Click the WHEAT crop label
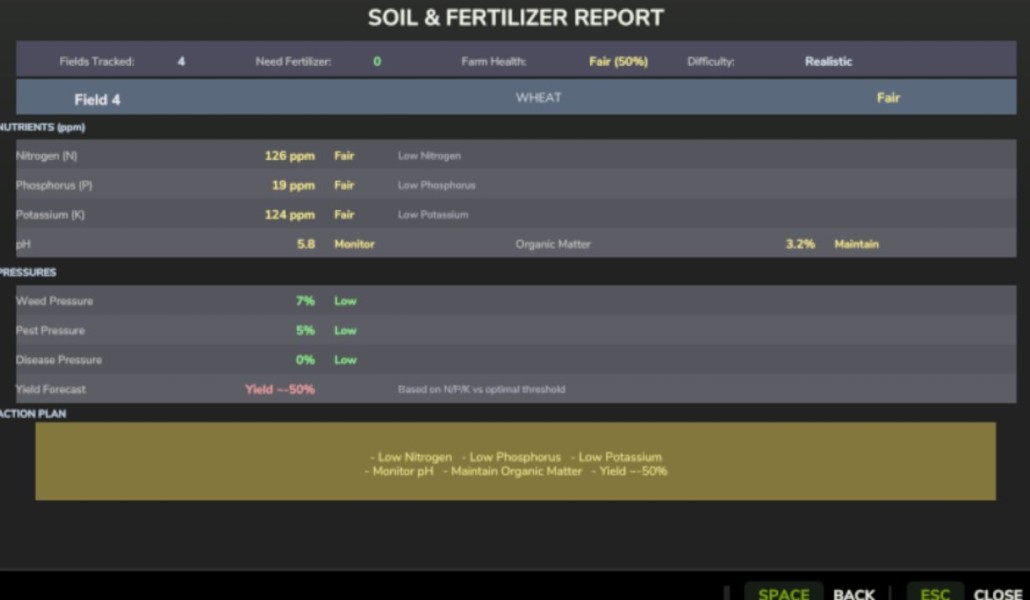 539,97
